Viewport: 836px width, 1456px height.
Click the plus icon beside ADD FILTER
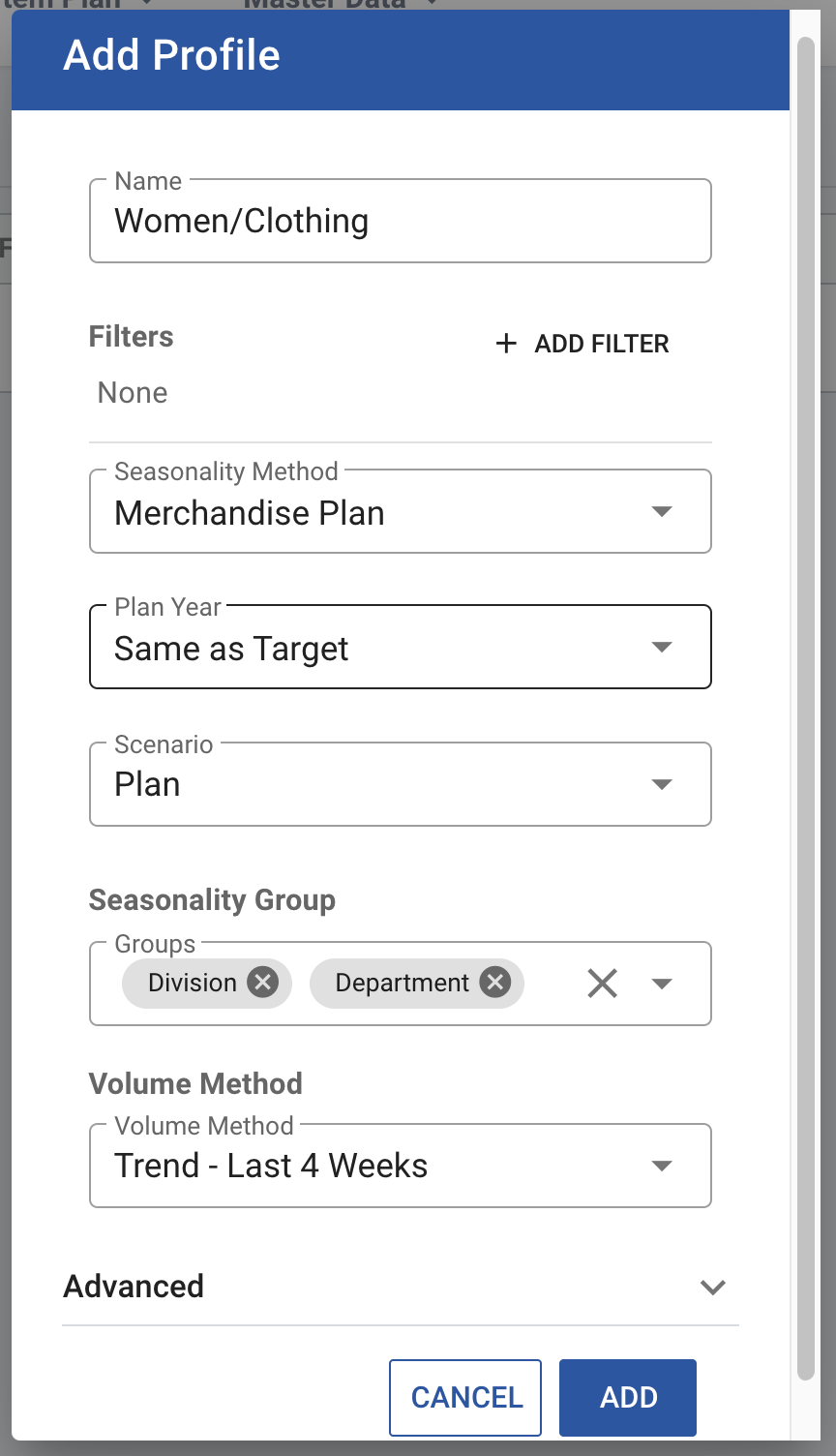(x=506, y=344)
